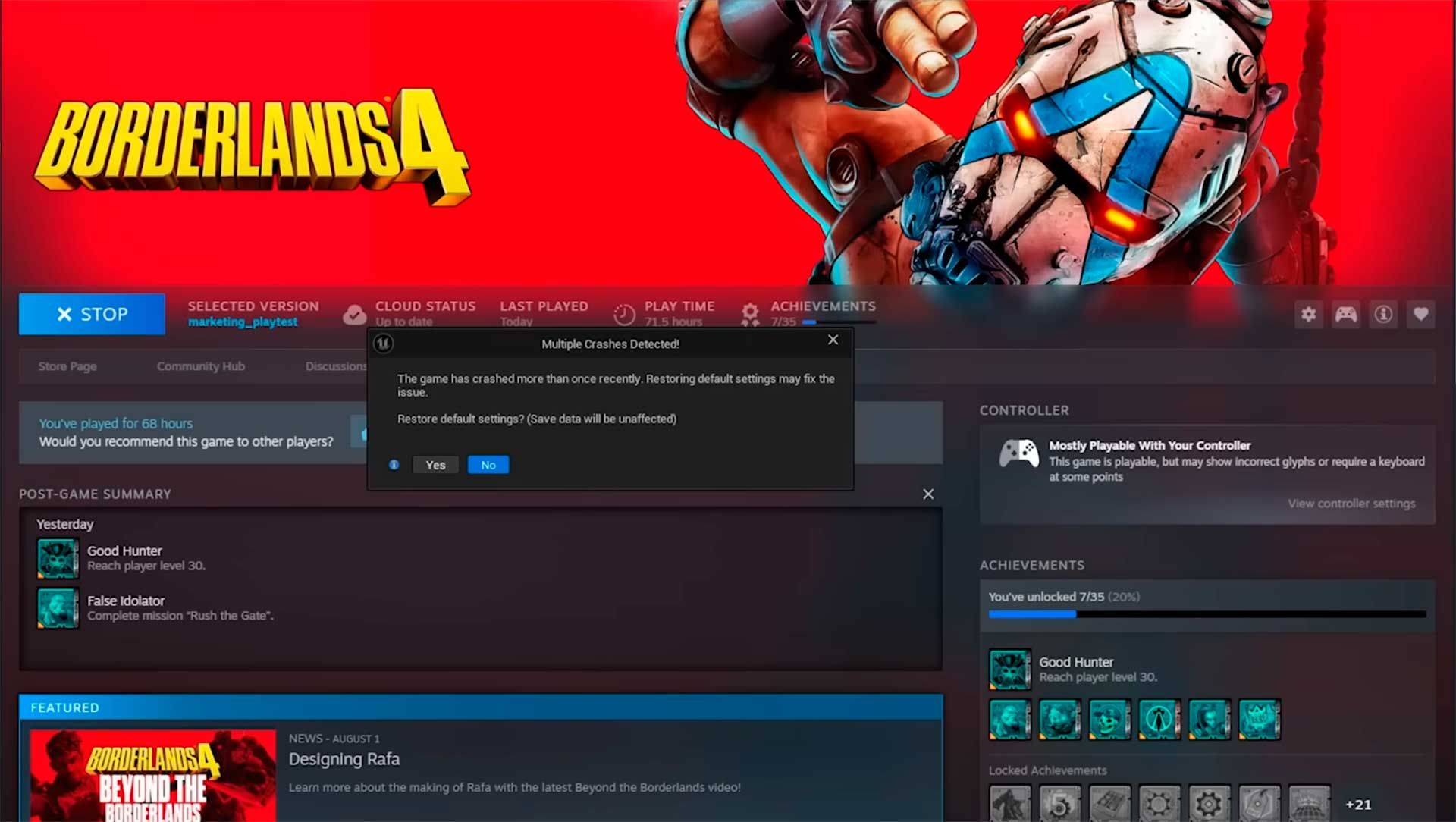
Task: Open View controller settings link
Action: (1351, 504)
